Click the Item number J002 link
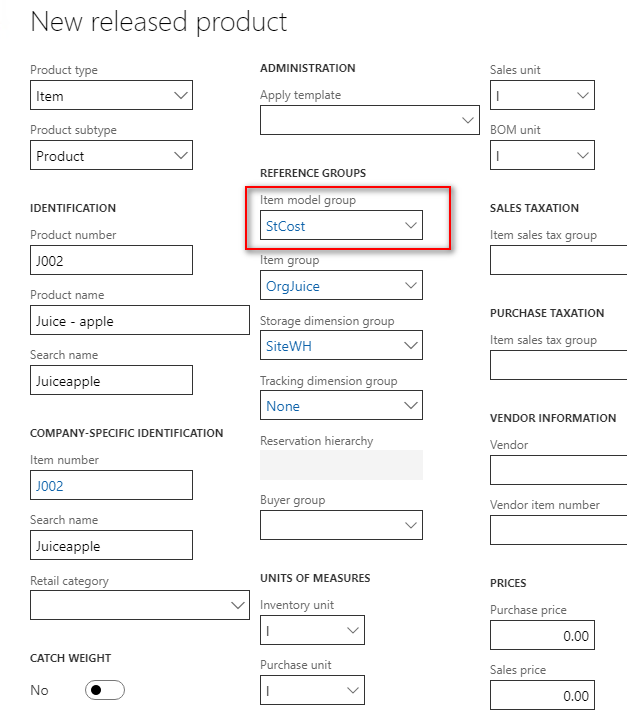This screenshot has width=627, height=720. coord(50,486)
